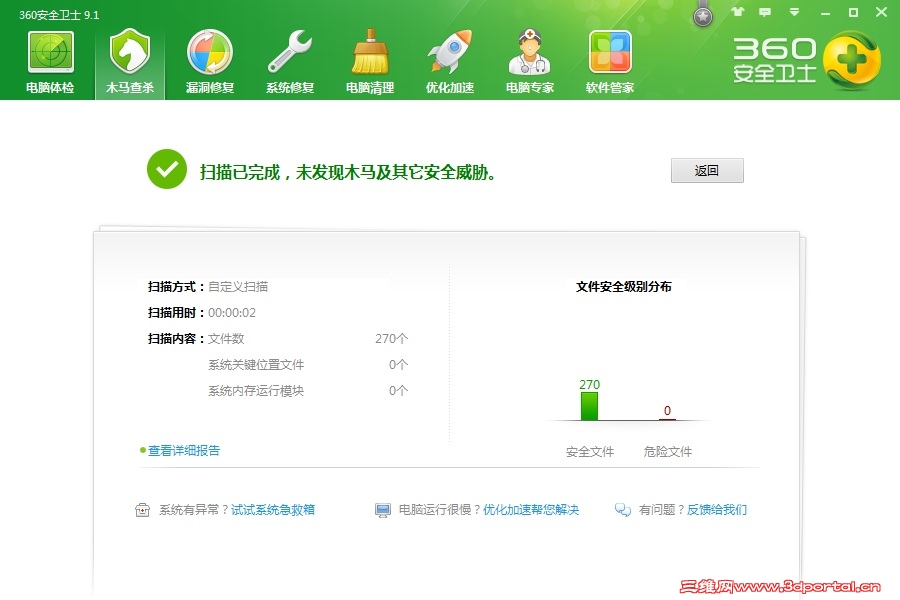This screenshot has height=600, width=900.
Task: Click the 扫描已完成 result message
Action: pyautogui.click(x=348, y=172)
